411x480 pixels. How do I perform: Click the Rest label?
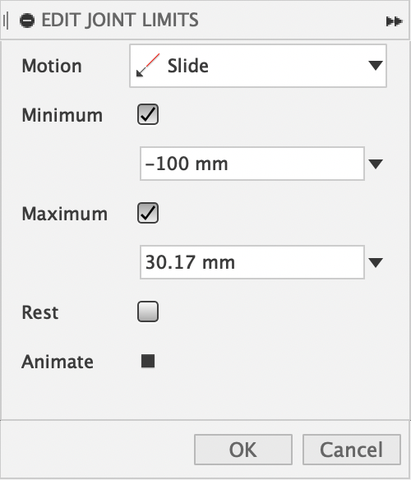[x=40, y=313]
